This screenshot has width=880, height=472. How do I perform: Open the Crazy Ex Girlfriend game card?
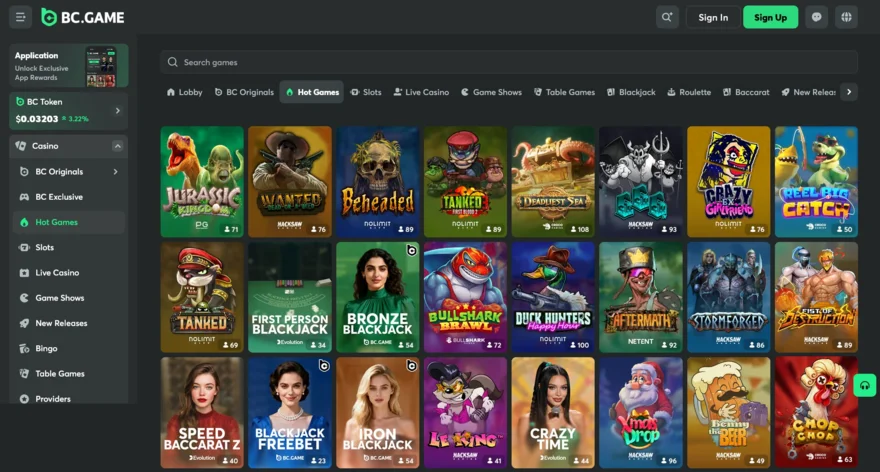point(728,182)
